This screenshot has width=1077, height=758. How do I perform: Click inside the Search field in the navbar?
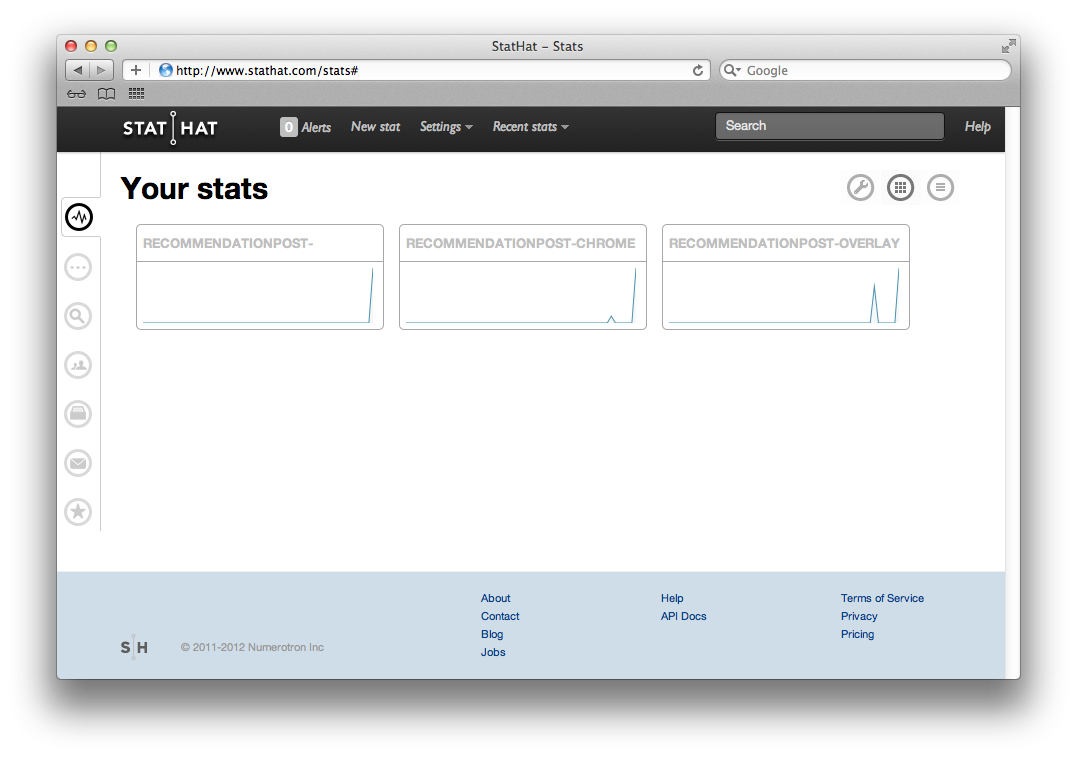(x=829, y=125)
